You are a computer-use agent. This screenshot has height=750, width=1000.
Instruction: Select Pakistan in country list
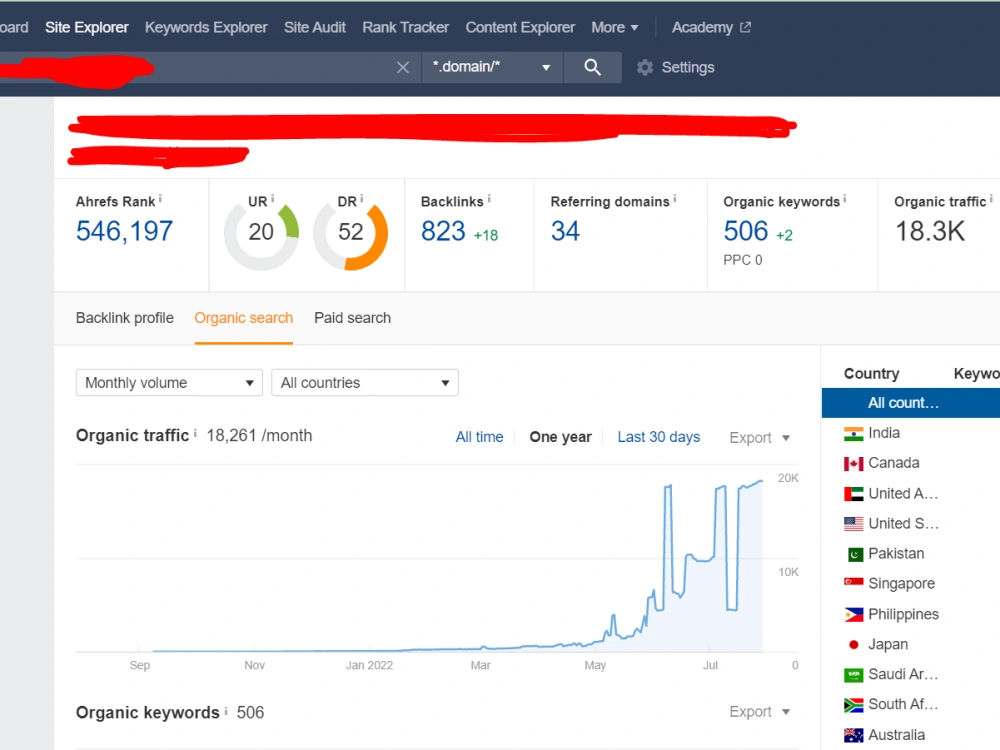click(896, 554)
